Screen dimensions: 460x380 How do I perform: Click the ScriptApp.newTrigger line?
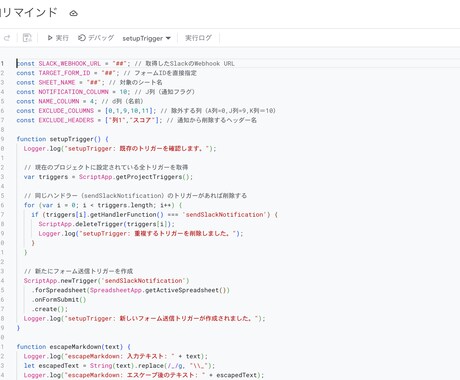pos(106,281)
